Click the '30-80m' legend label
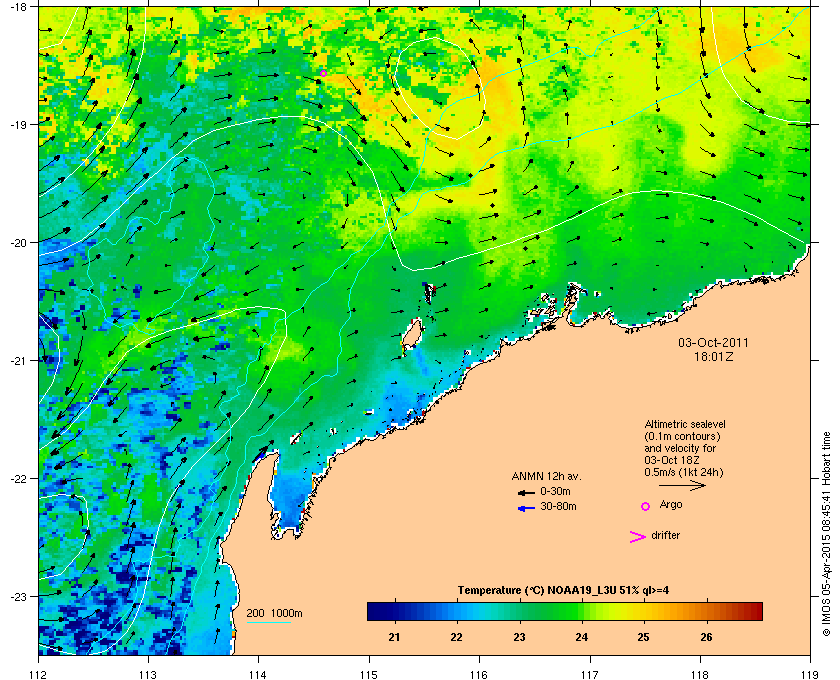840x680 pixels. (x=558, y=506)
